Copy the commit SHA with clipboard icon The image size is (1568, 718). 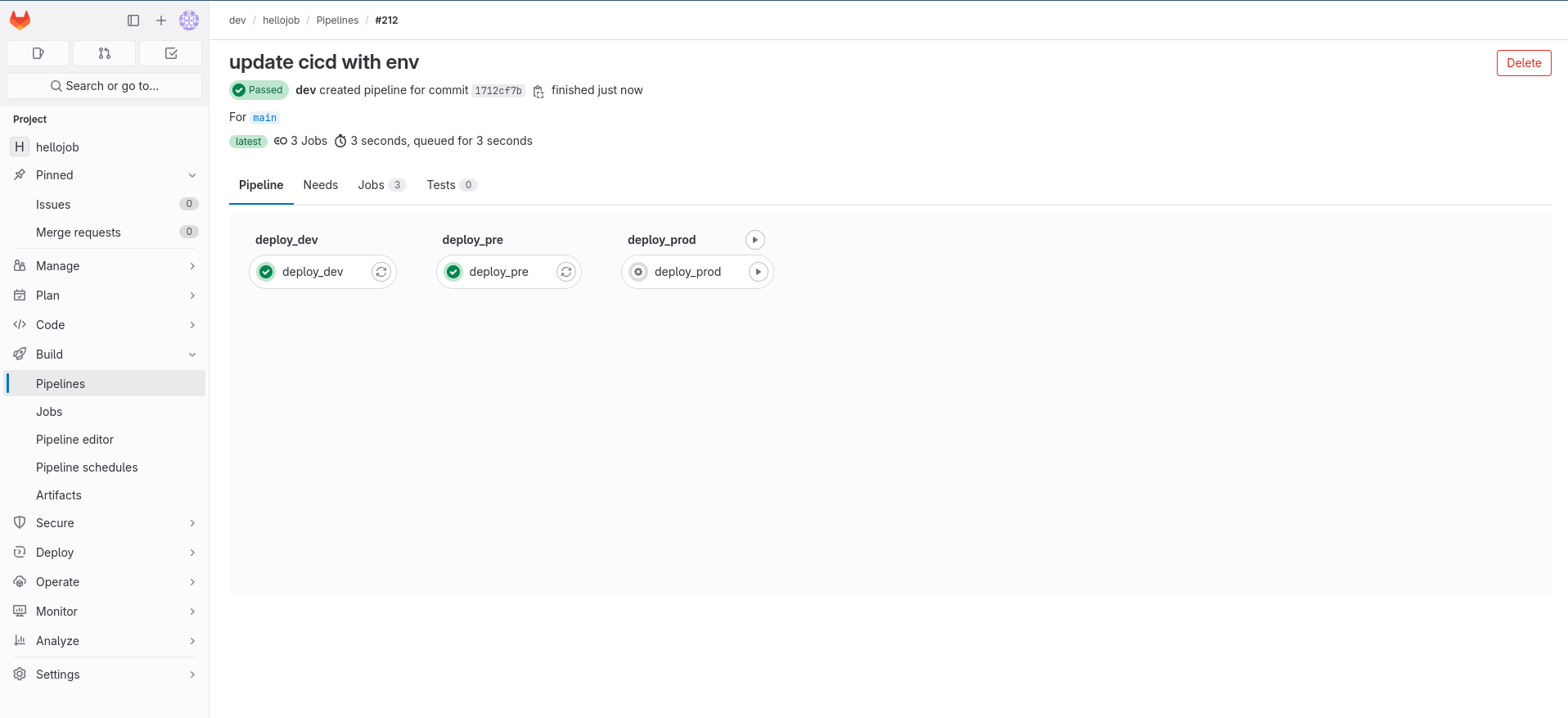point(538,91)
